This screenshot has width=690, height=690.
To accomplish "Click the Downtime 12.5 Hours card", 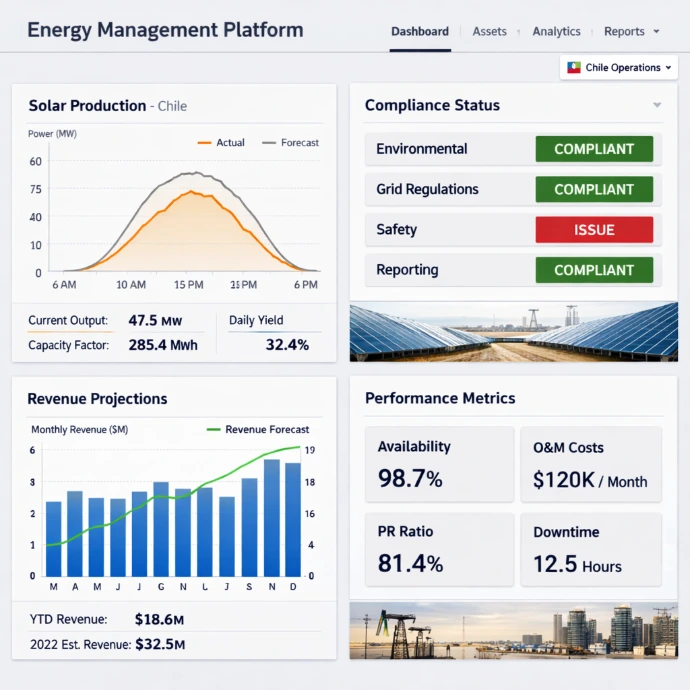I will (x=590, y=549).
